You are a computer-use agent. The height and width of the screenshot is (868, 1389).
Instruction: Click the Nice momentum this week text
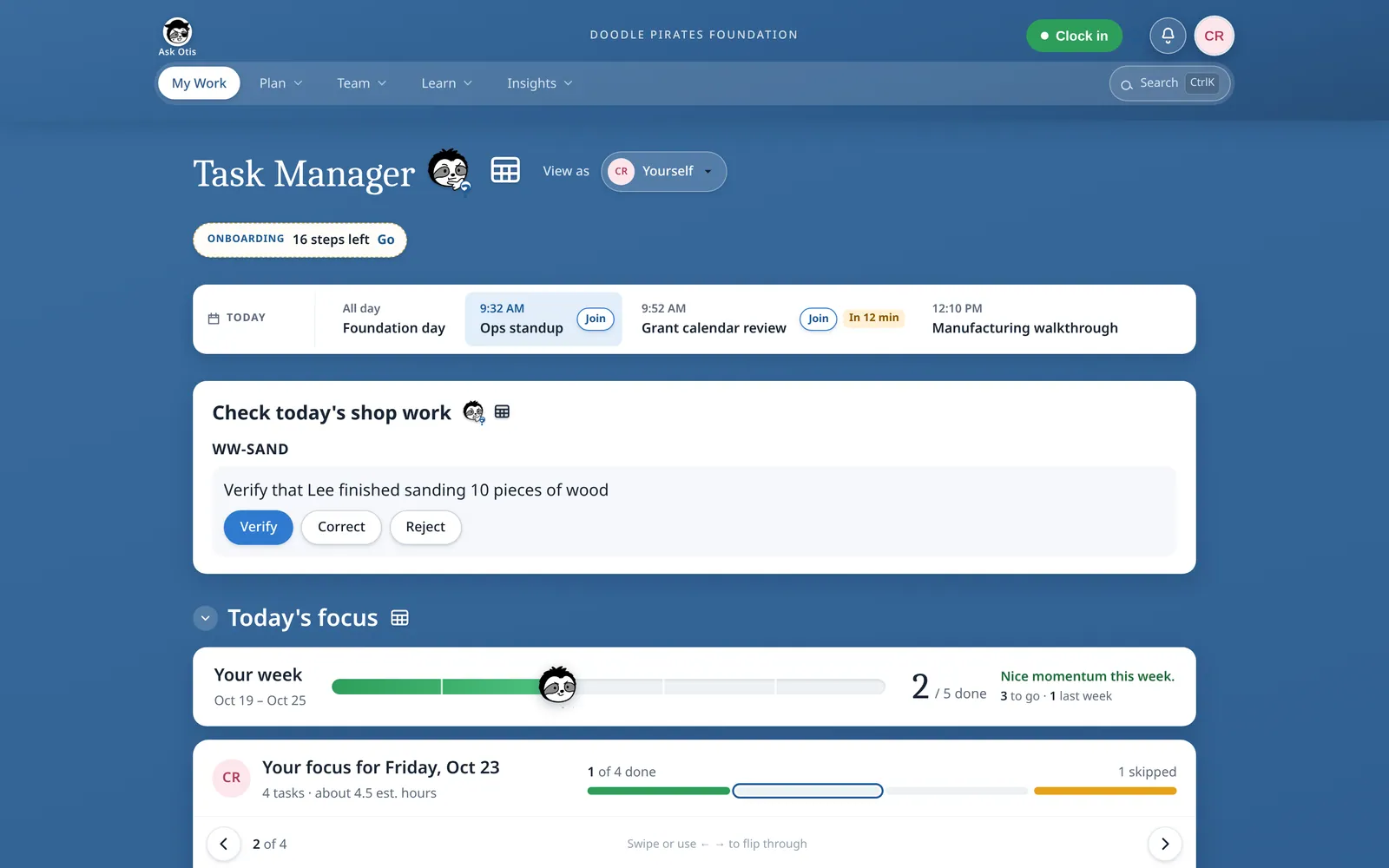coord(1087,676)
